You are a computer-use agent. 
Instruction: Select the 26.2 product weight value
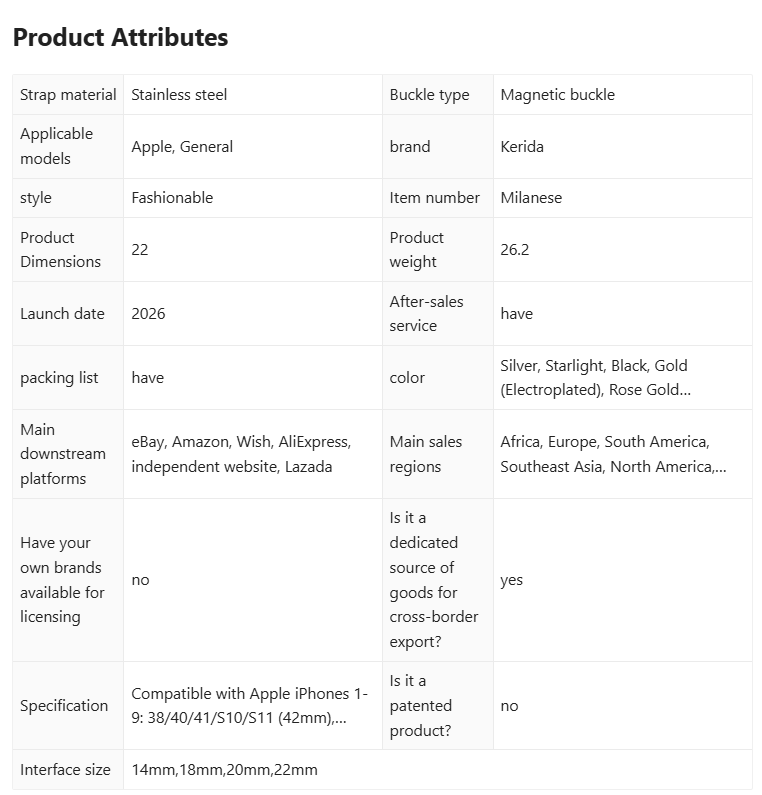(x=515, y=250)
